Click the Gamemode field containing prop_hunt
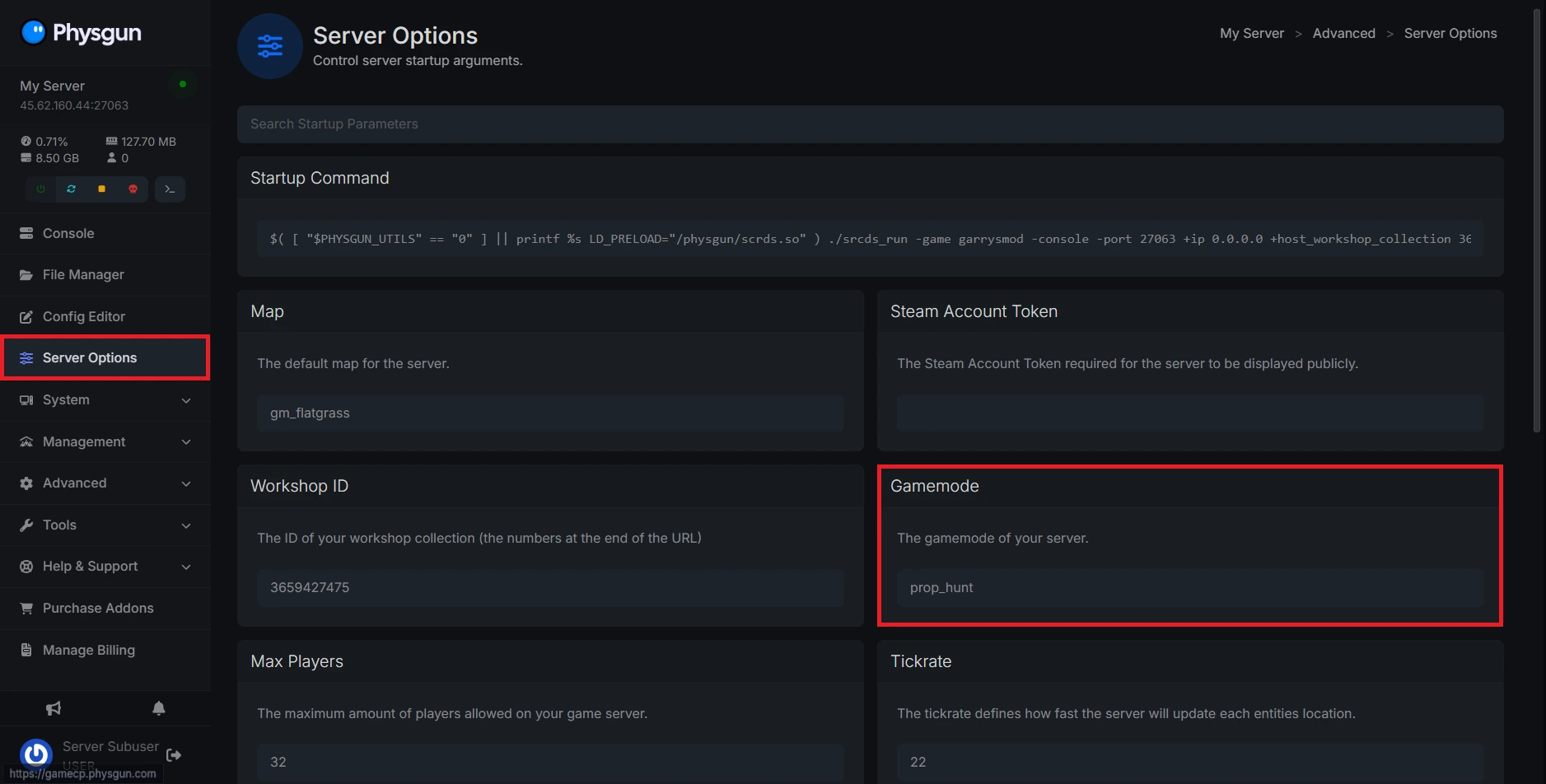 (x=1189, y=588)
